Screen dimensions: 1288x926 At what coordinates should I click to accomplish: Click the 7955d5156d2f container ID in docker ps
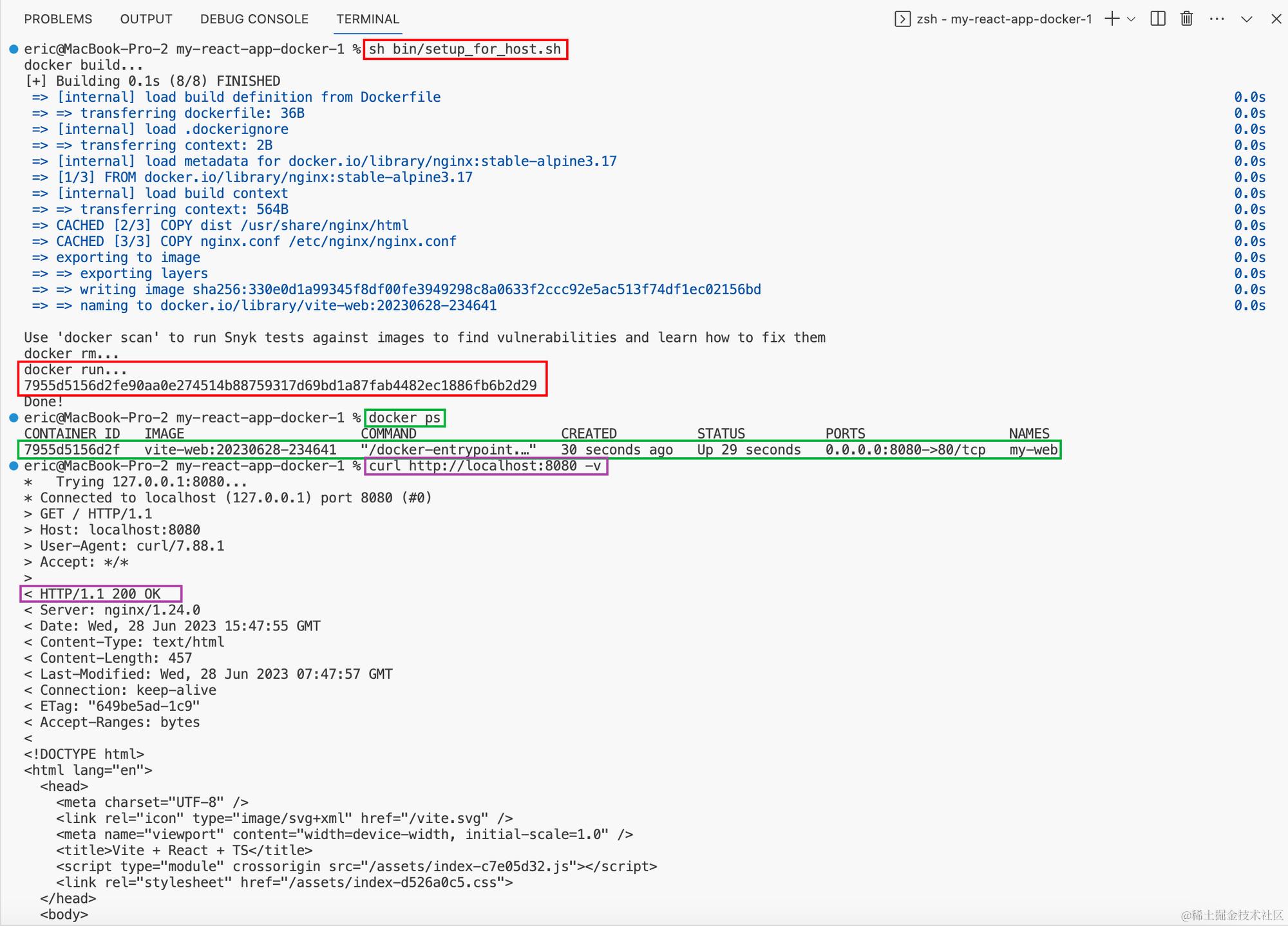pyautogui.click(x=71, y=449)
